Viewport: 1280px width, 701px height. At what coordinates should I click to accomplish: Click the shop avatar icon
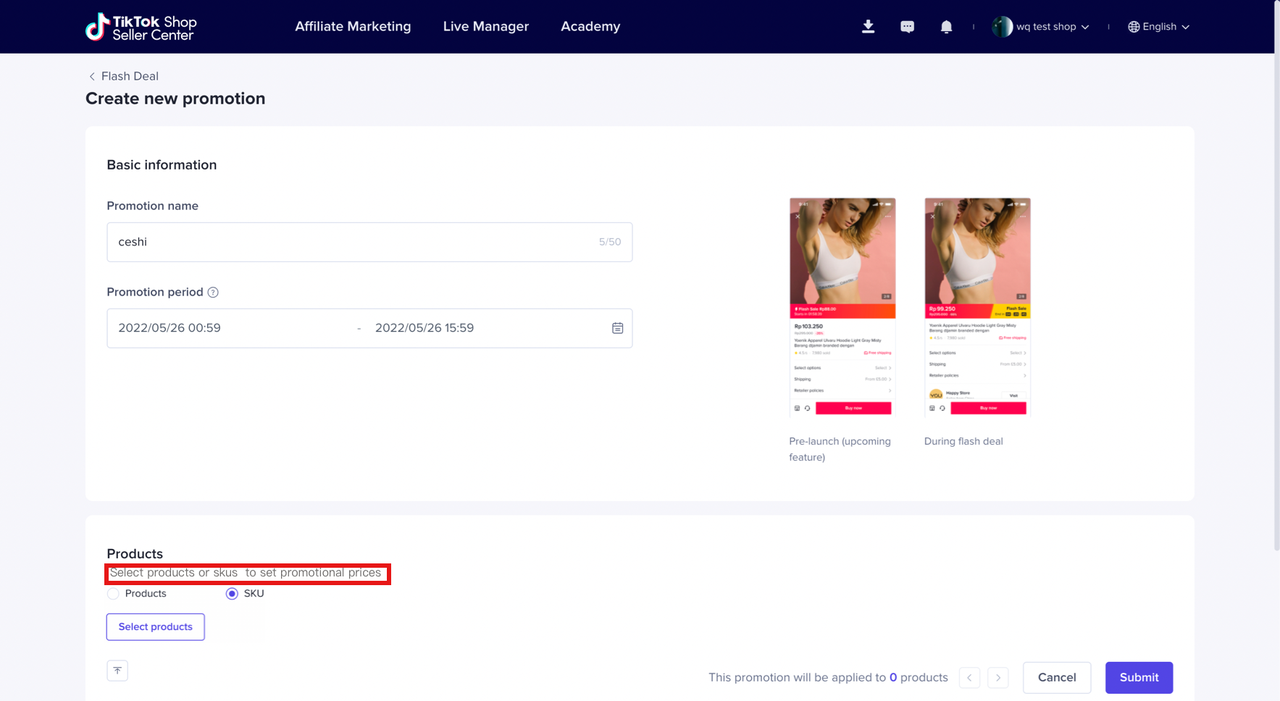coord(1001,27)
